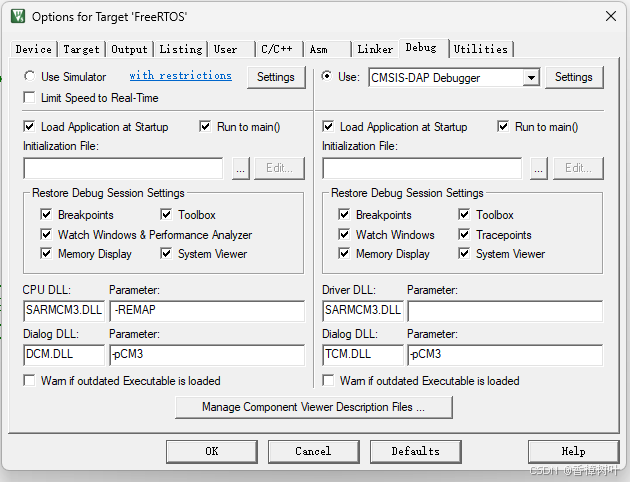Confirm with the OK button
Screen dimensions: 630x482
pos(212,451)
